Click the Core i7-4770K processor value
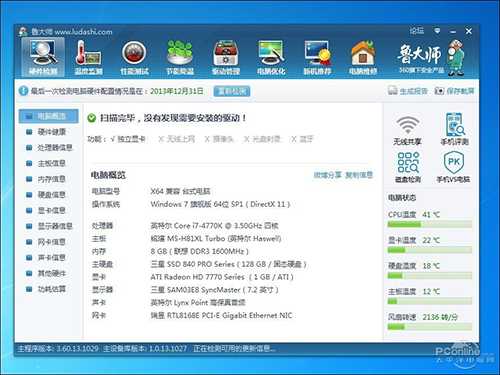Image resolution: width=500 pixels, height=375 pixels. (x=214, y=226)
